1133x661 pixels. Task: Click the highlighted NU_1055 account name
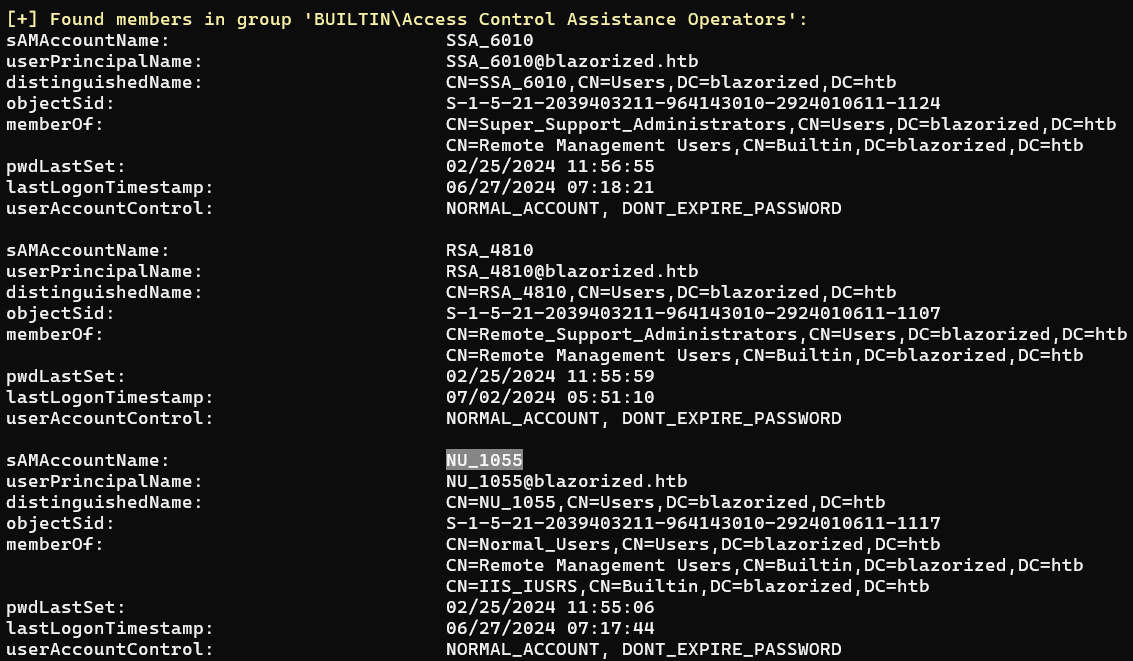pyautogui.click(x=484, y=460)
